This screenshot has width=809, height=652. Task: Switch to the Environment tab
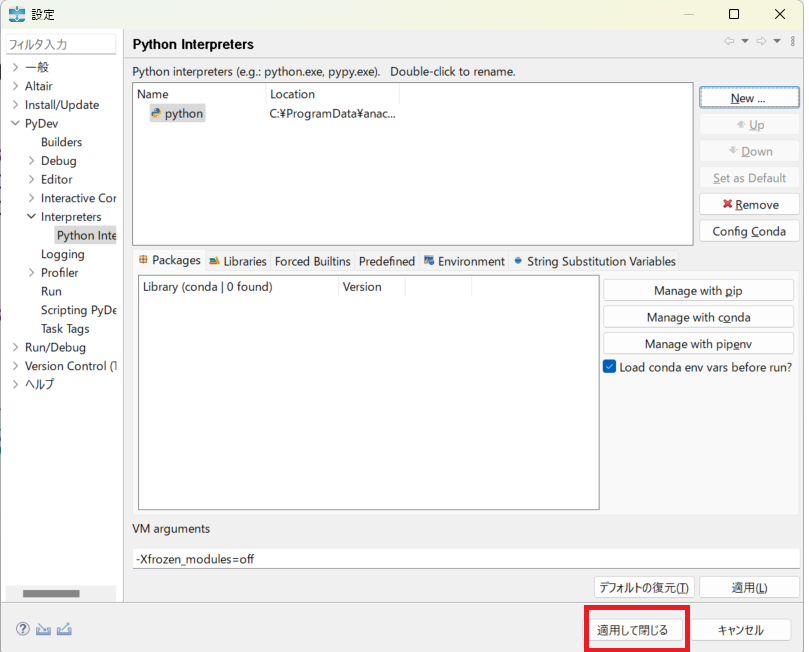[x=464, y=261]
